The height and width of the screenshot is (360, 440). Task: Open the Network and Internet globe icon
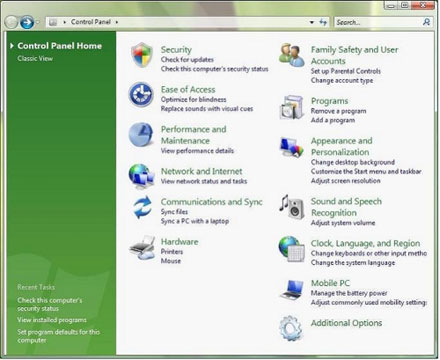click(141, 176)
